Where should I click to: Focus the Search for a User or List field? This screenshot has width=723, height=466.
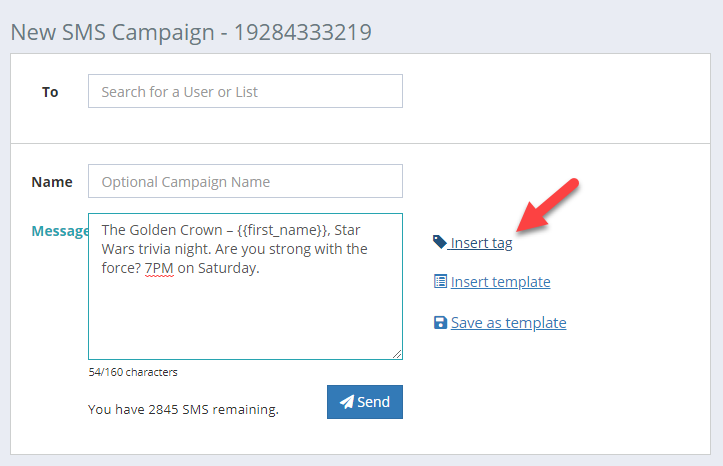click(245, 91)
